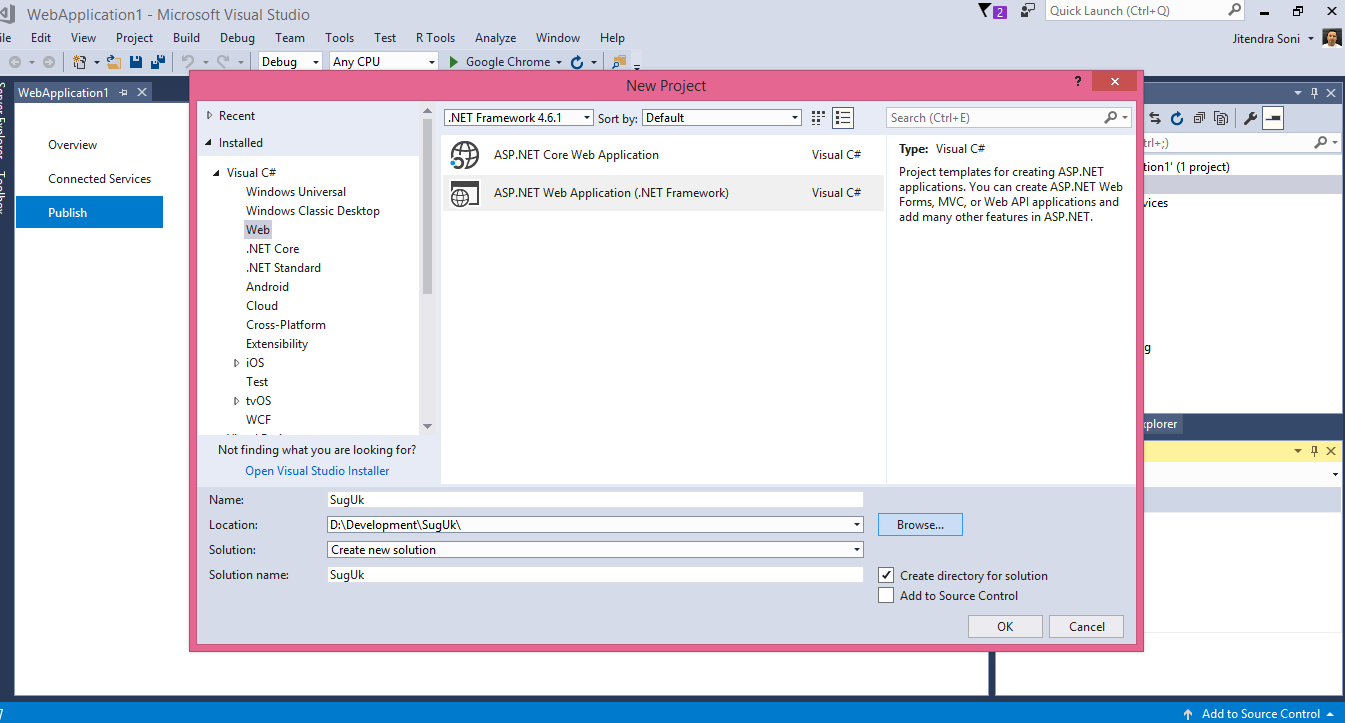Viewport: 1345px width, 723px height.
Task: Open the R Tools menu
Action: (435, 38)
